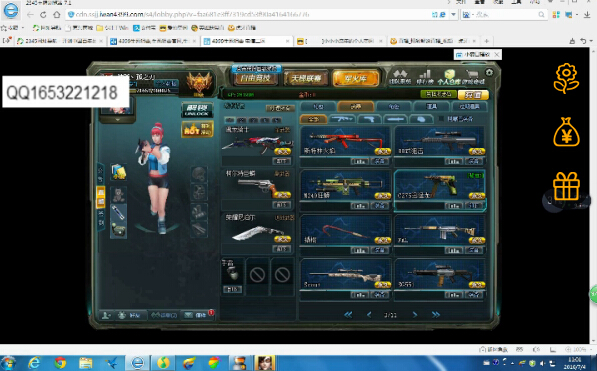Screen dimensions: 597x371
Task: Filter weapons by pistol icon
Action: pyautogui.click(x=369, y=119)
